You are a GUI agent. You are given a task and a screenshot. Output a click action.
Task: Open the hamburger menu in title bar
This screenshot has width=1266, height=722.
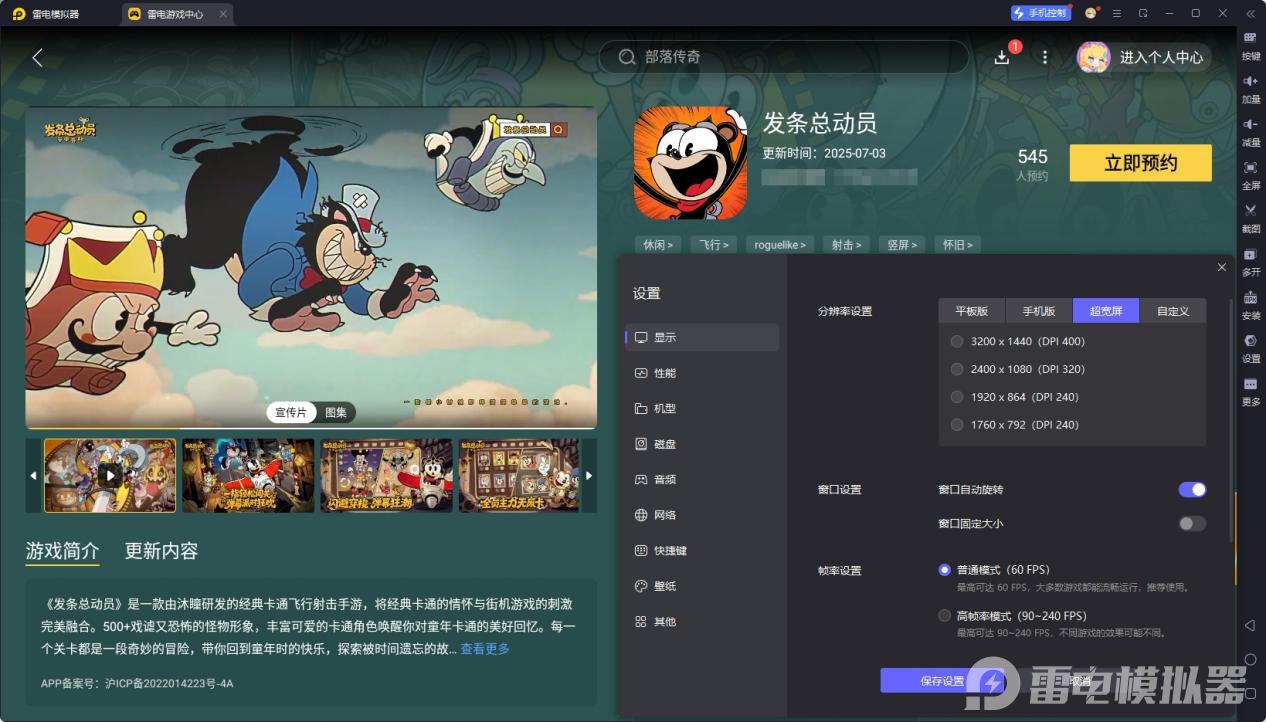[x=1116, y=13]
